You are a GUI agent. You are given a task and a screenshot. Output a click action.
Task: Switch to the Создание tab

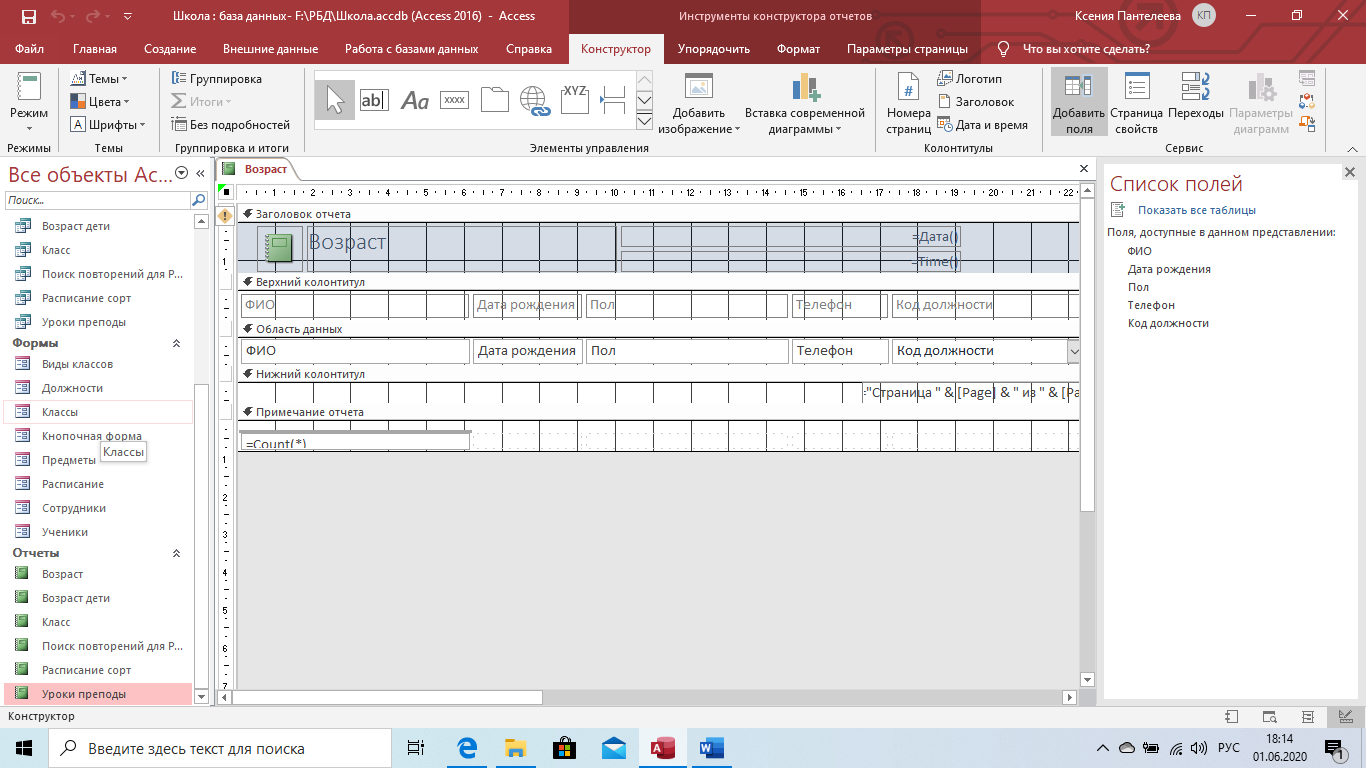point(170,49)
